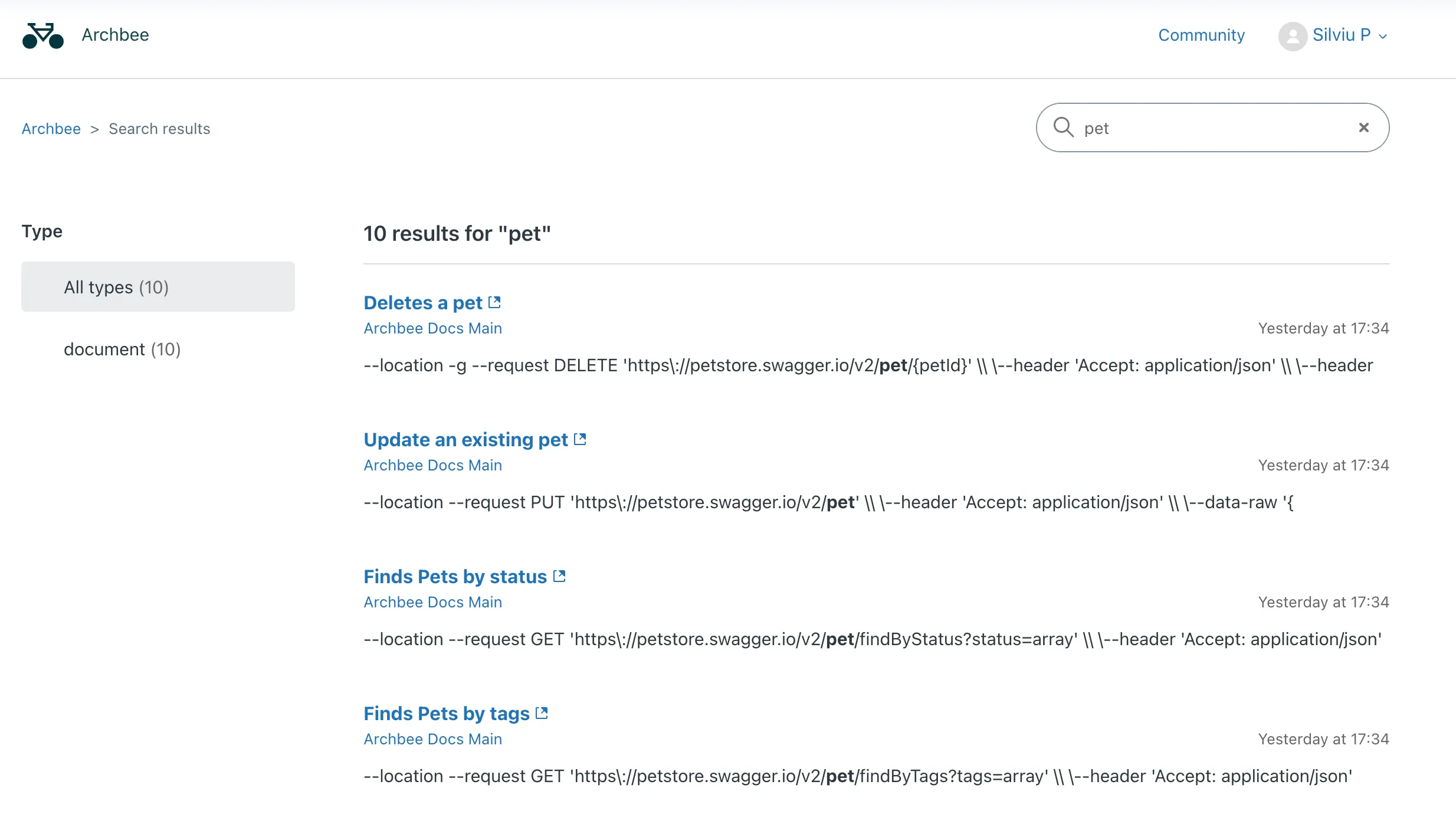Click Archbee Docs Main under Finds Pets by status
This screenshot has width=1456, height=837.
pyautogui.click(x=433, y=602)
